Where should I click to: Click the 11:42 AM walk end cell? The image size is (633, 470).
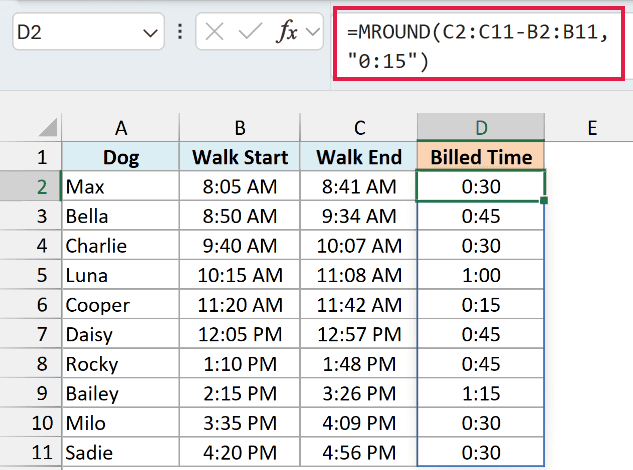(359, 304)
